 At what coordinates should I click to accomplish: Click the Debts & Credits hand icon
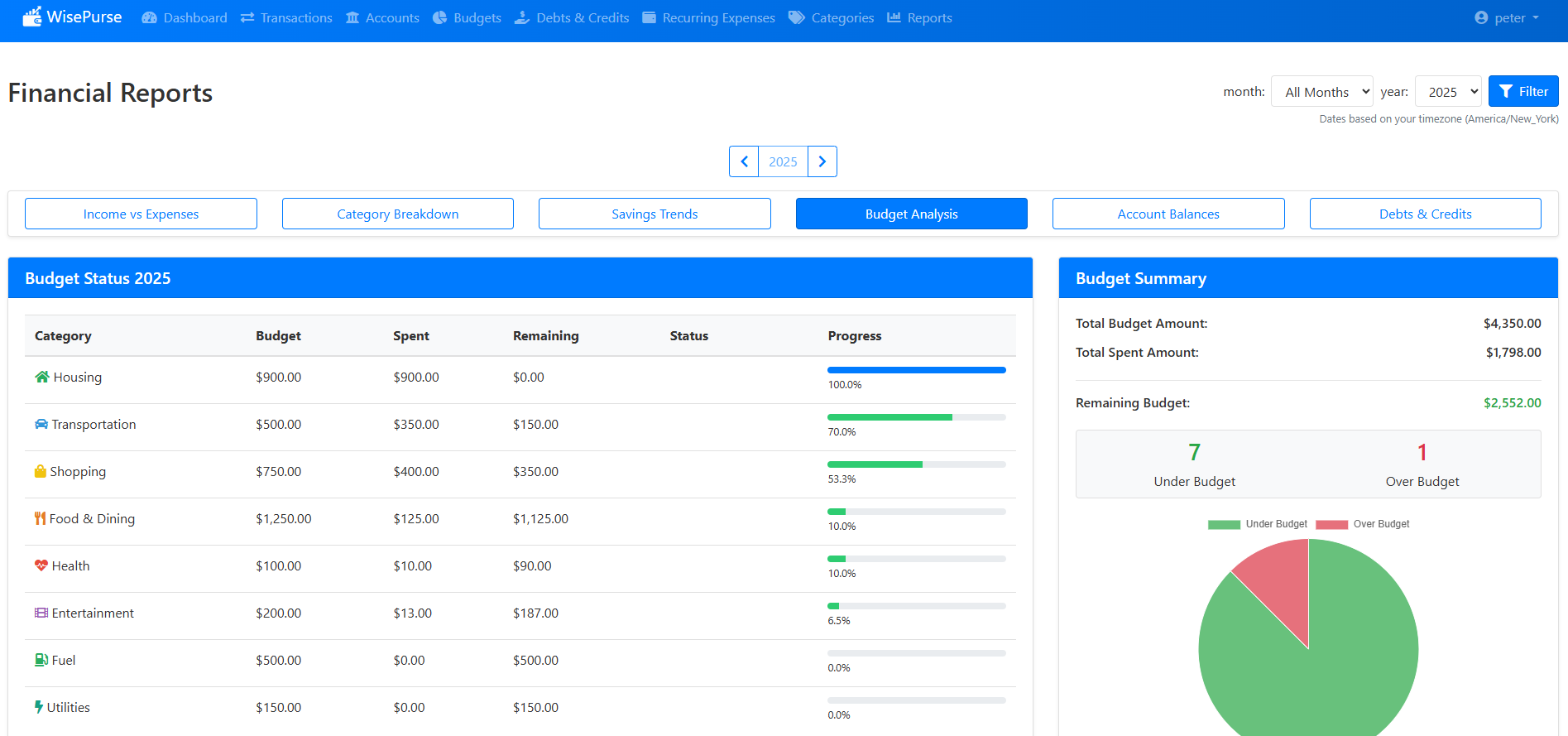coord(522,17)
